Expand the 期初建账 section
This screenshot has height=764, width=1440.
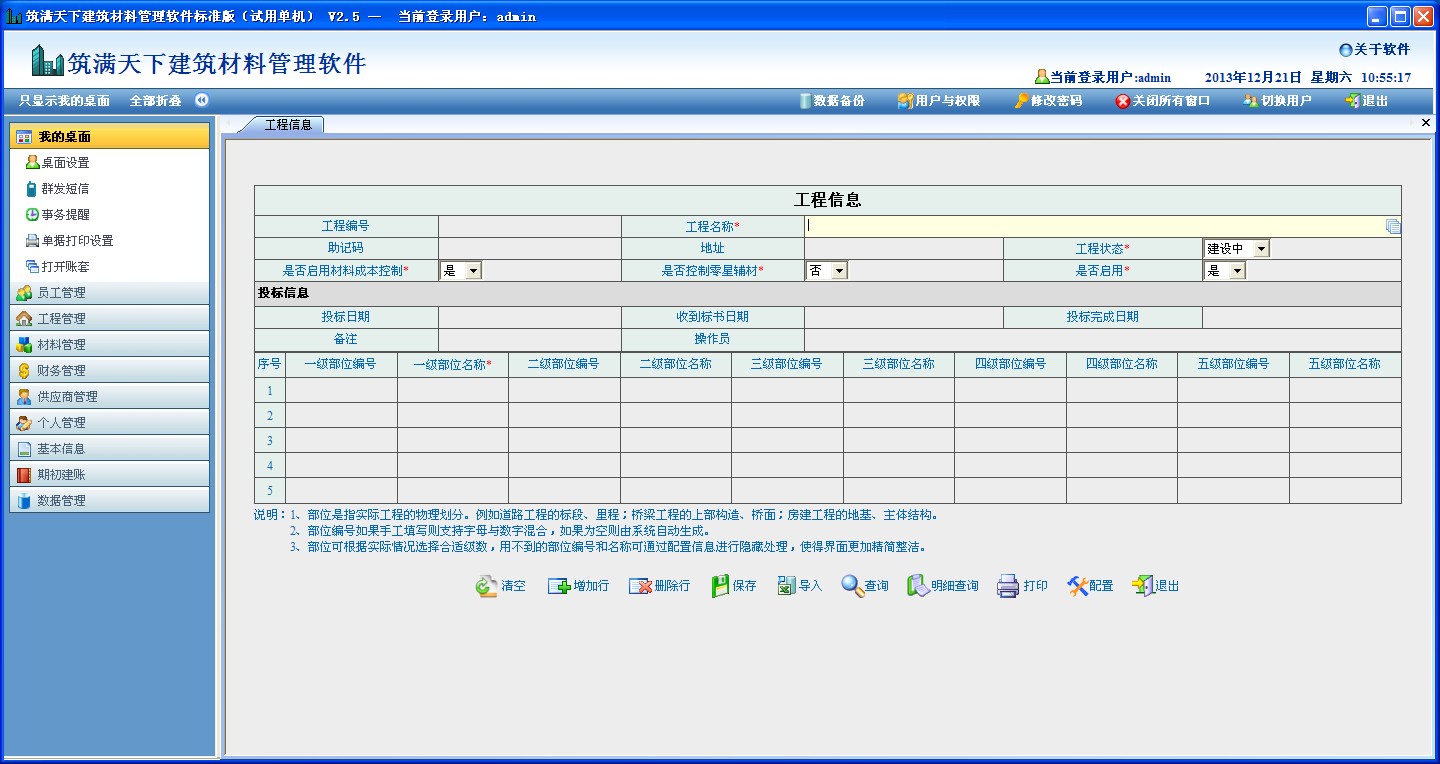click(x=110, y=474)
